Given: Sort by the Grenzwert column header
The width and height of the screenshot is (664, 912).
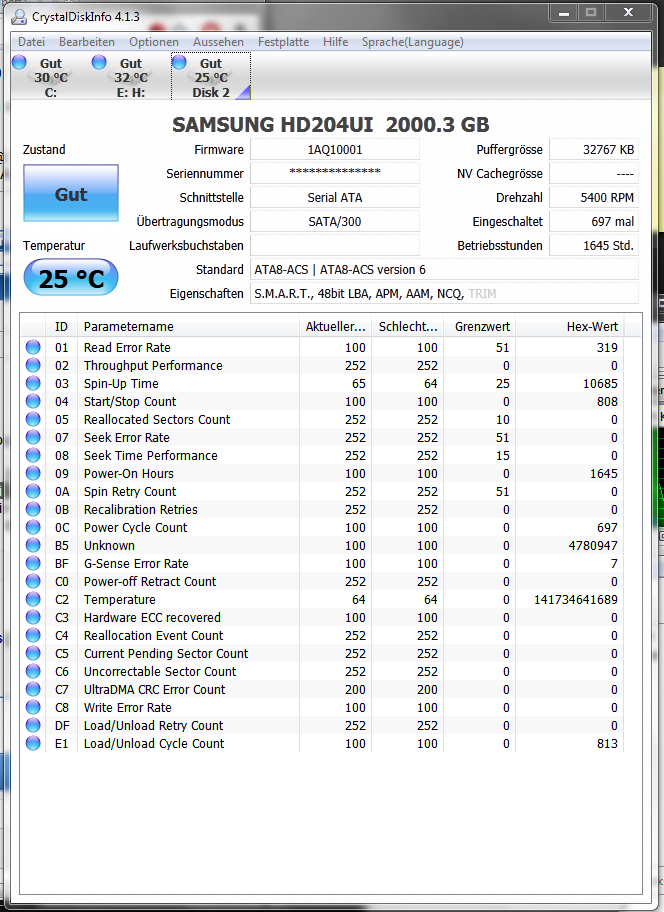Looking at the screenshot, I should (480, 327).
